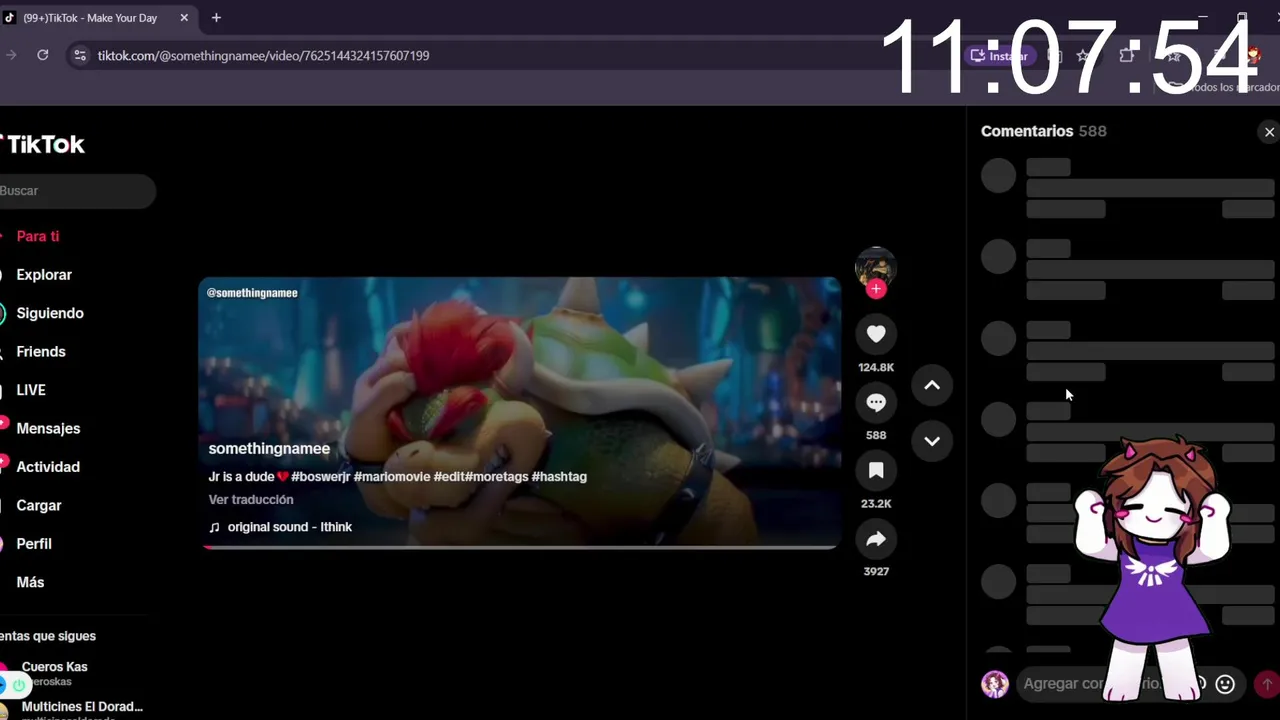Click the somethingnamee username on the video
This screenshot has height=720, width=1280.
pos(269,449)
